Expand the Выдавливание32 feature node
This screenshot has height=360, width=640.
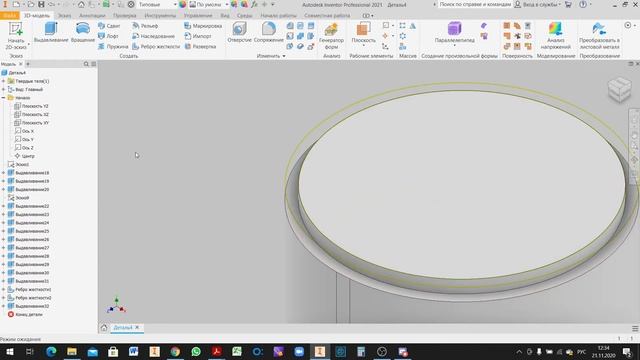coord(4,306)
